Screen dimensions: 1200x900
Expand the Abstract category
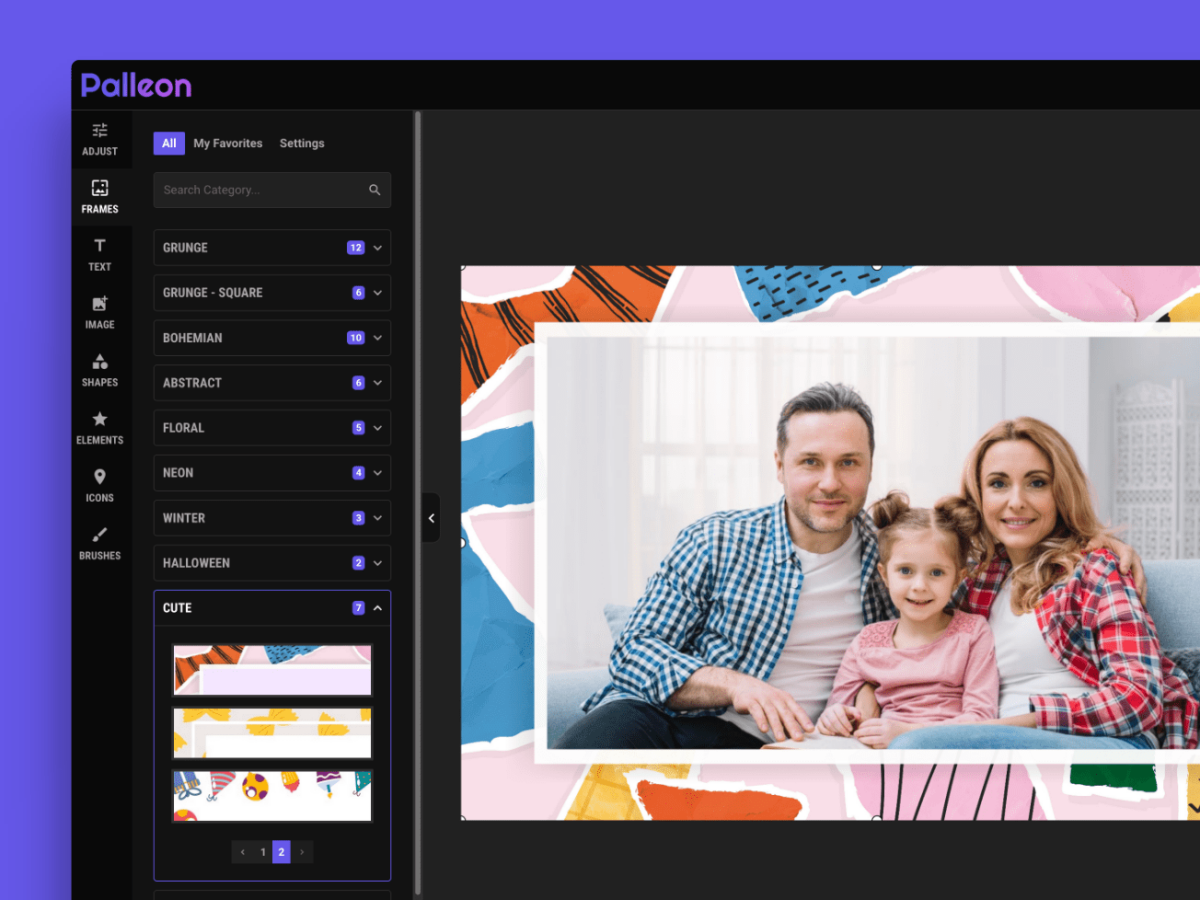(x=272, y=383)
